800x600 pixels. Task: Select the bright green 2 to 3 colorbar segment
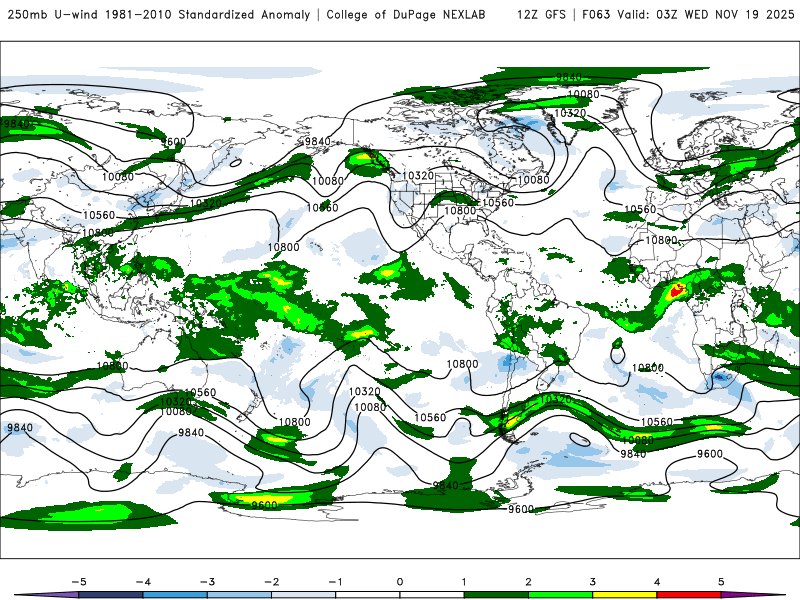560,595
